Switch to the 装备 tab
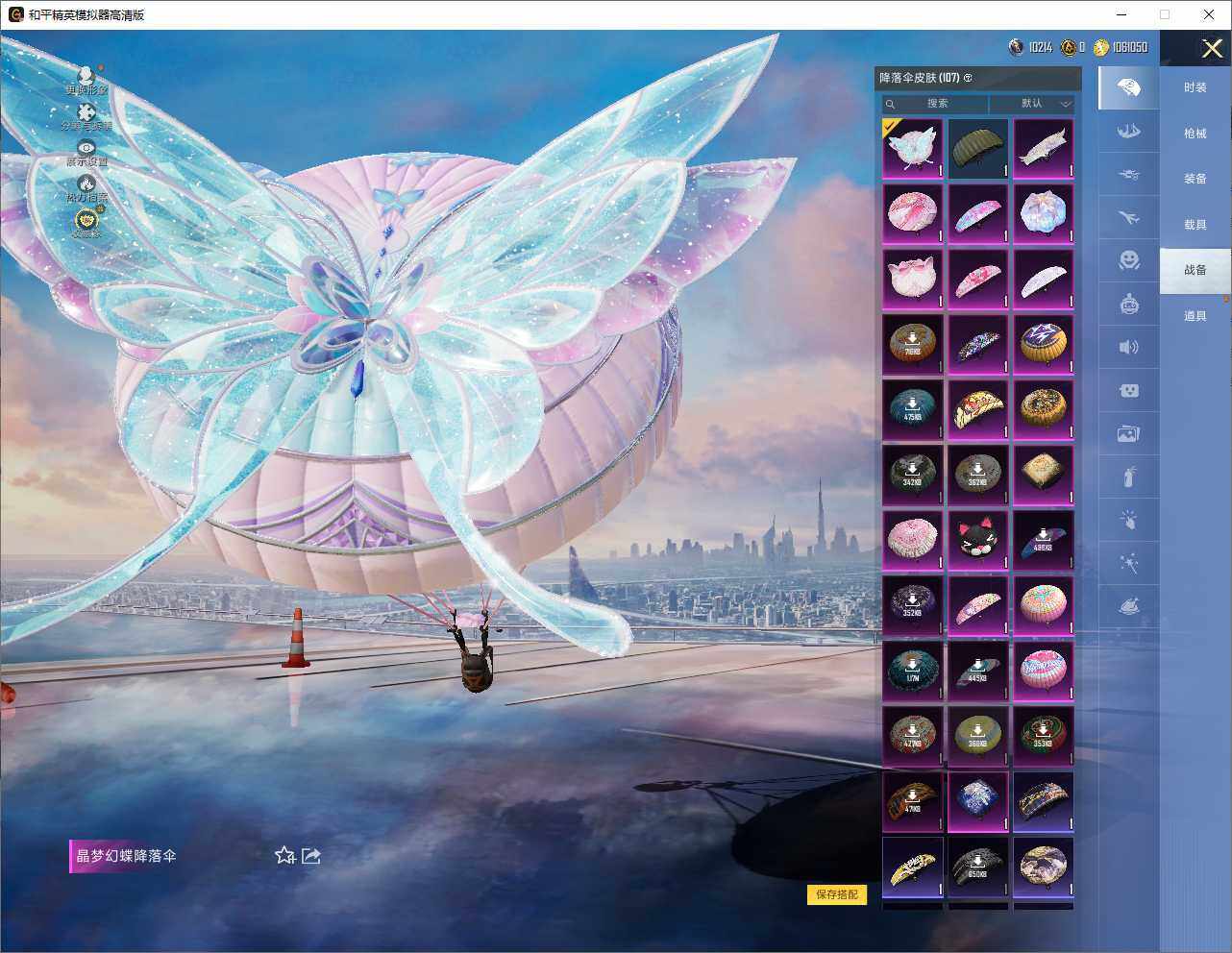1232x953 pixels. tap(1195, 179)
